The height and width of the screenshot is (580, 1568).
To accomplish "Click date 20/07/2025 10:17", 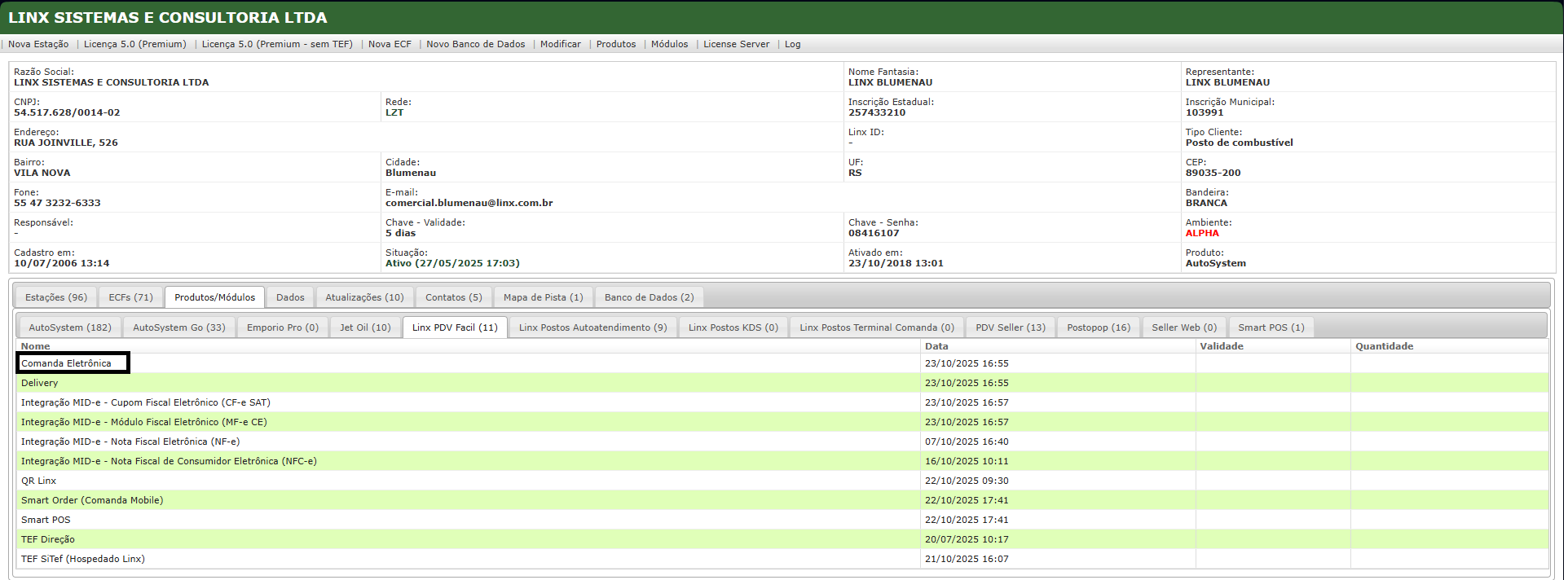I will tap(967, 539).
